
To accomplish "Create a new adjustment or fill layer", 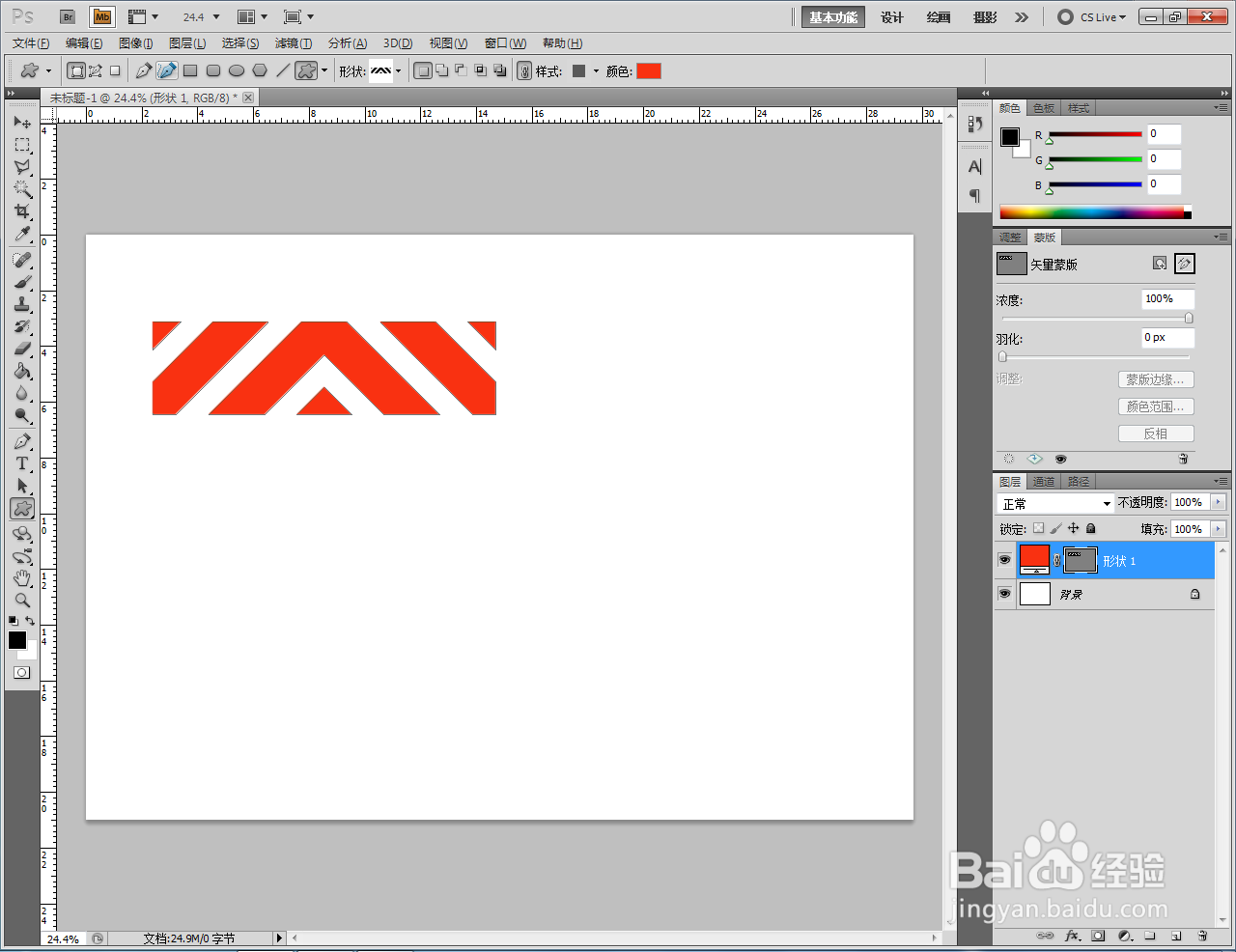I will (1124, 936).
